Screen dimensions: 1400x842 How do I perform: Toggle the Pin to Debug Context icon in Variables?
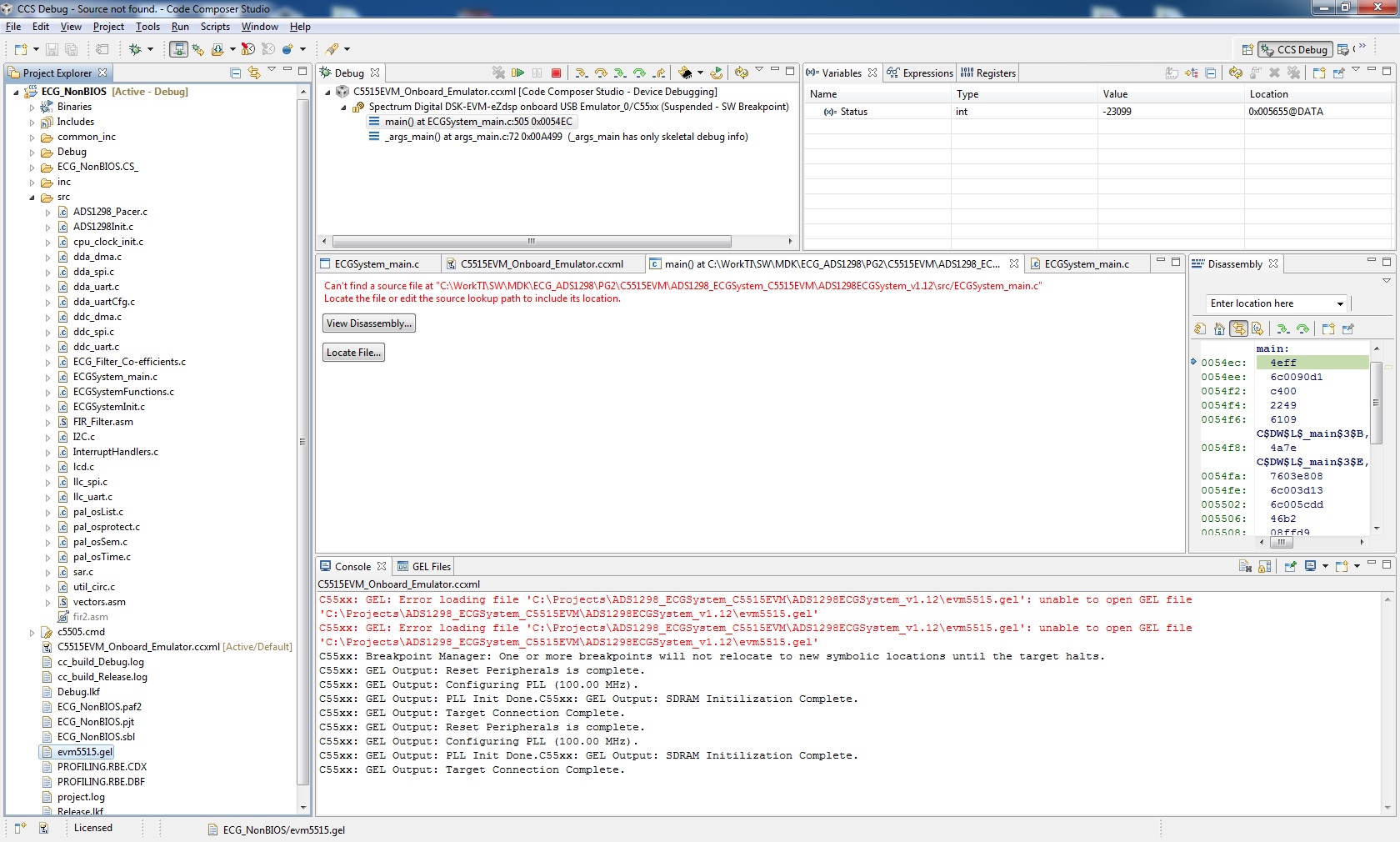pos(1339,73)
